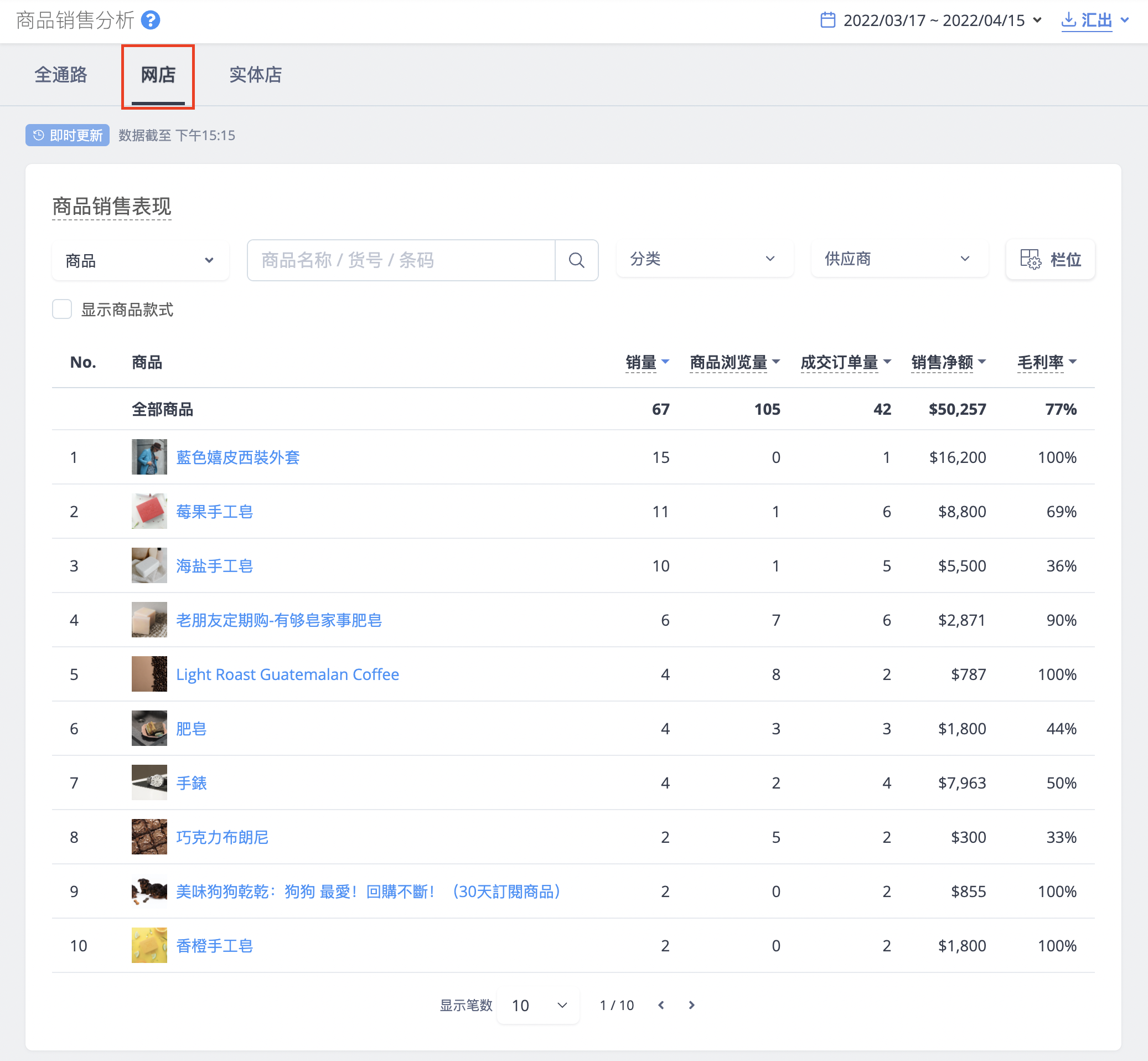Click the 即时更新 refresh badge
Viewport: 1148px width, 1061px height.
coord(67,136)
